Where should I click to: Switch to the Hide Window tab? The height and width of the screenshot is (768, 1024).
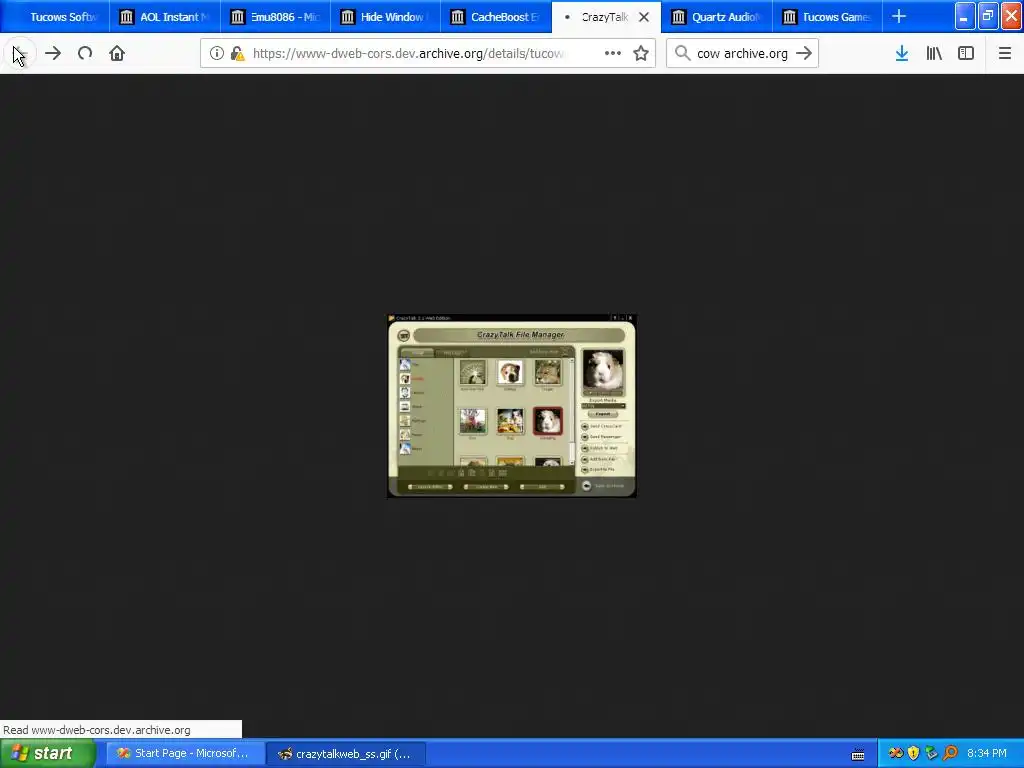tap(386, 17)
